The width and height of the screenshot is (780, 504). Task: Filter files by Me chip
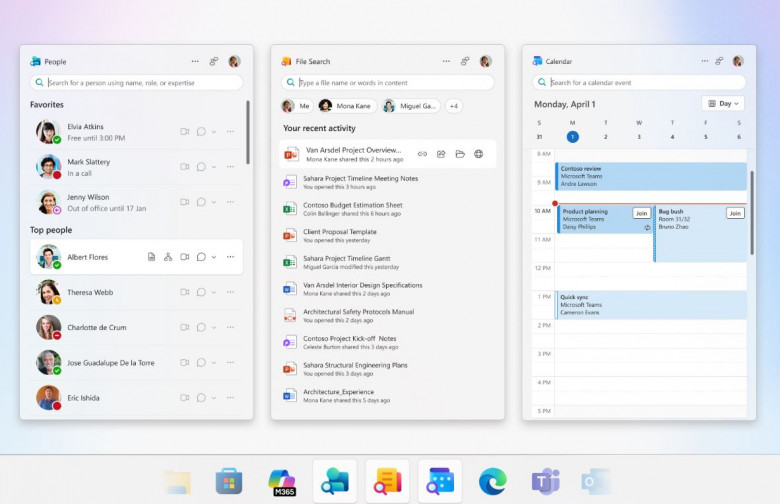(296, 106)
